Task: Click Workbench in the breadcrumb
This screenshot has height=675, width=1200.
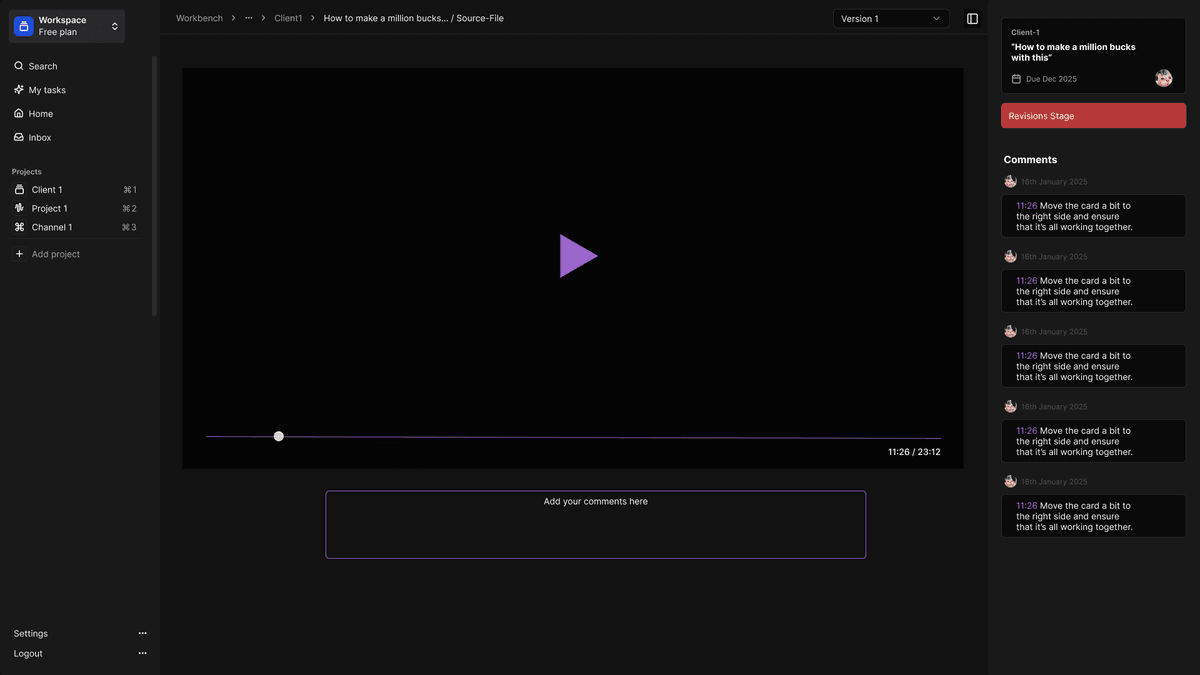Action: (x=199, y=19)
